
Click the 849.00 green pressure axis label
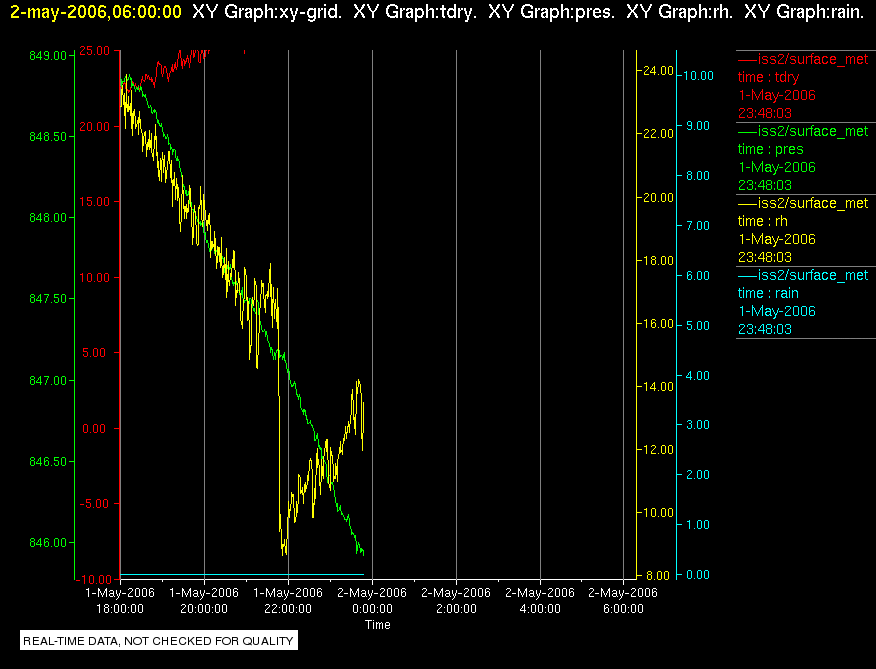[47, 56]
